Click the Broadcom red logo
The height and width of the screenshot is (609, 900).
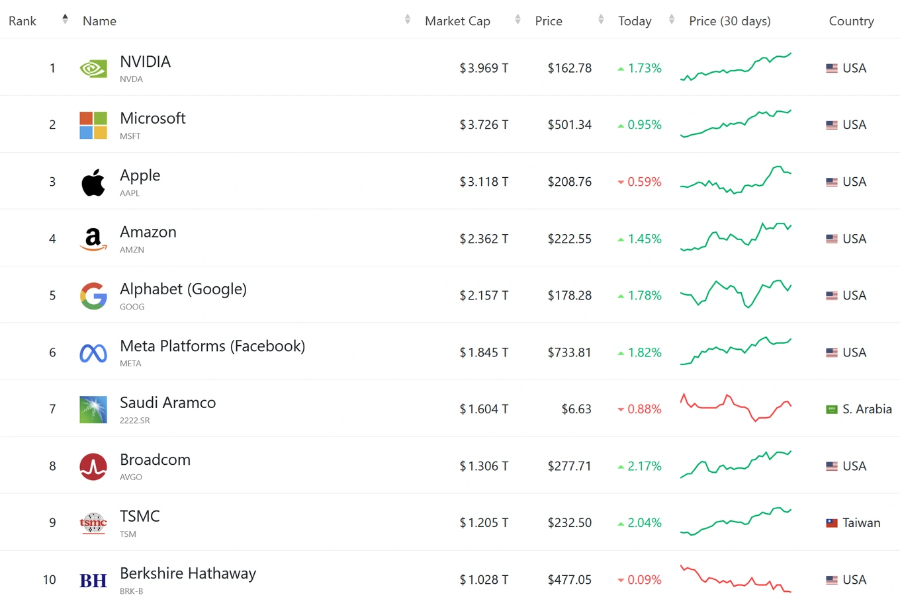point(93,466)
